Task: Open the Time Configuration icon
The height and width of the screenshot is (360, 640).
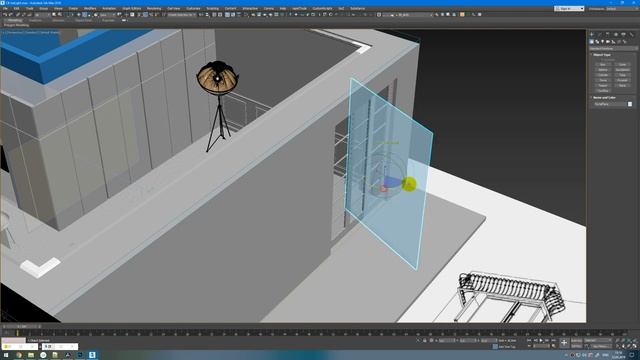Action: (x=554, y=346)
